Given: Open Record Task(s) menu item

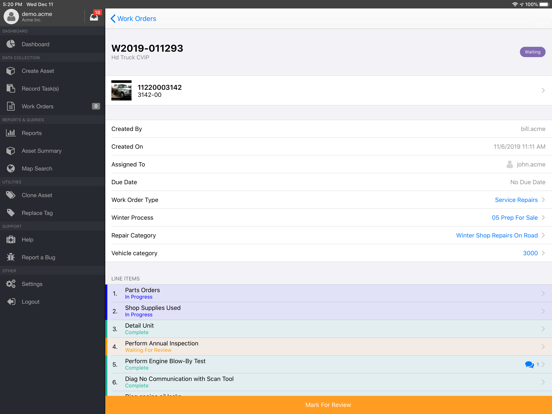Looking at the screenshot, I should coord(52,88).
